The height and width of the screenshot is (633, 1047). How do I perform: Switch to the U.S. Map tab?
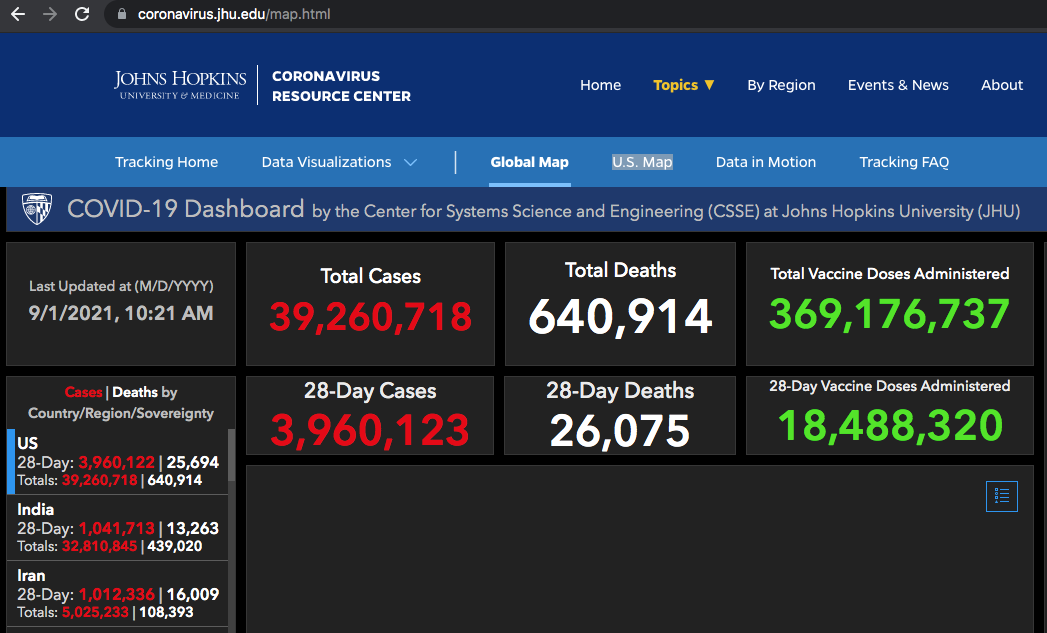tap(642, 162)
